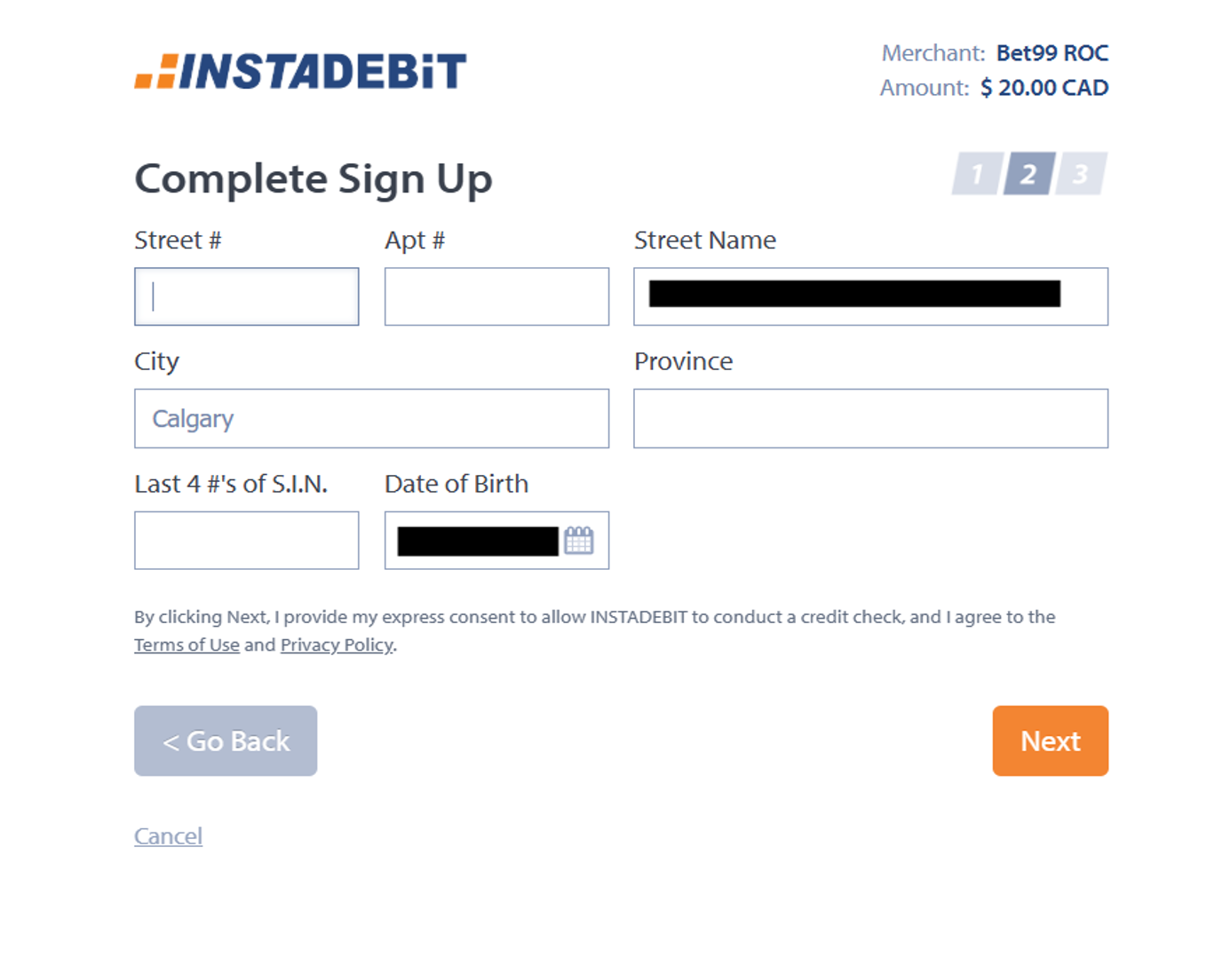Click the orange Next button

point(1050,741)
